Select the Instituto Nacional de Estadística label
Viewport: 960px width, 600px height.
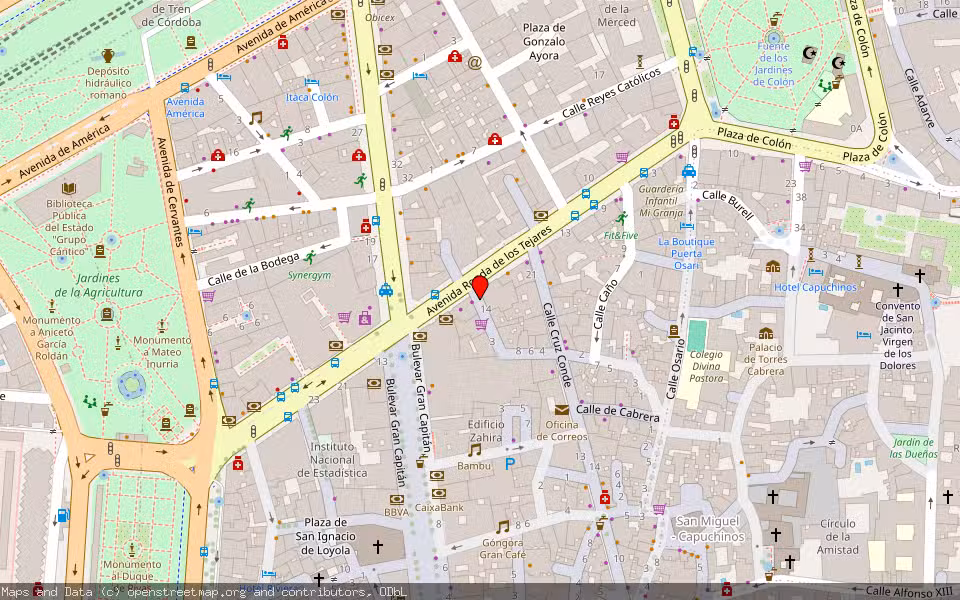(x=332, y=460)
